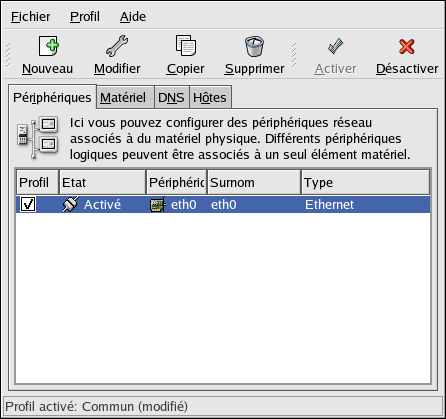Click the Copier documents icon
The image size is (446, 419).
pyautogui.click(x=186, y=45)
